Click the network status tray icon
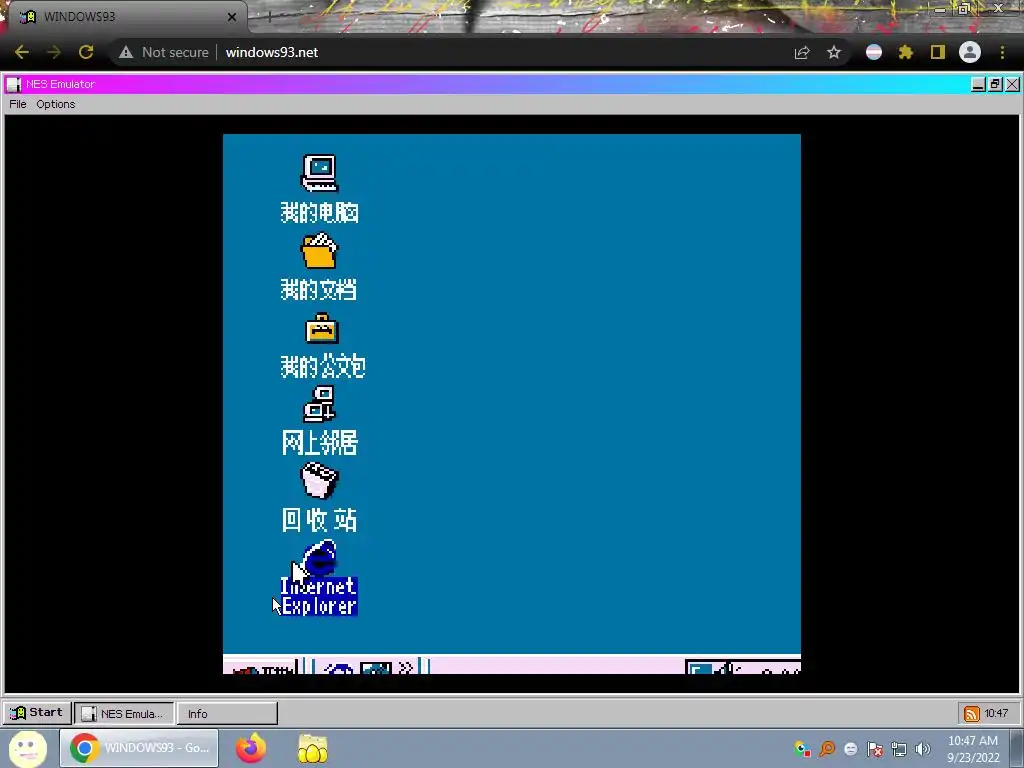Image resolution: width=1024 pixels, height=768 pixels. coord(899,749)
